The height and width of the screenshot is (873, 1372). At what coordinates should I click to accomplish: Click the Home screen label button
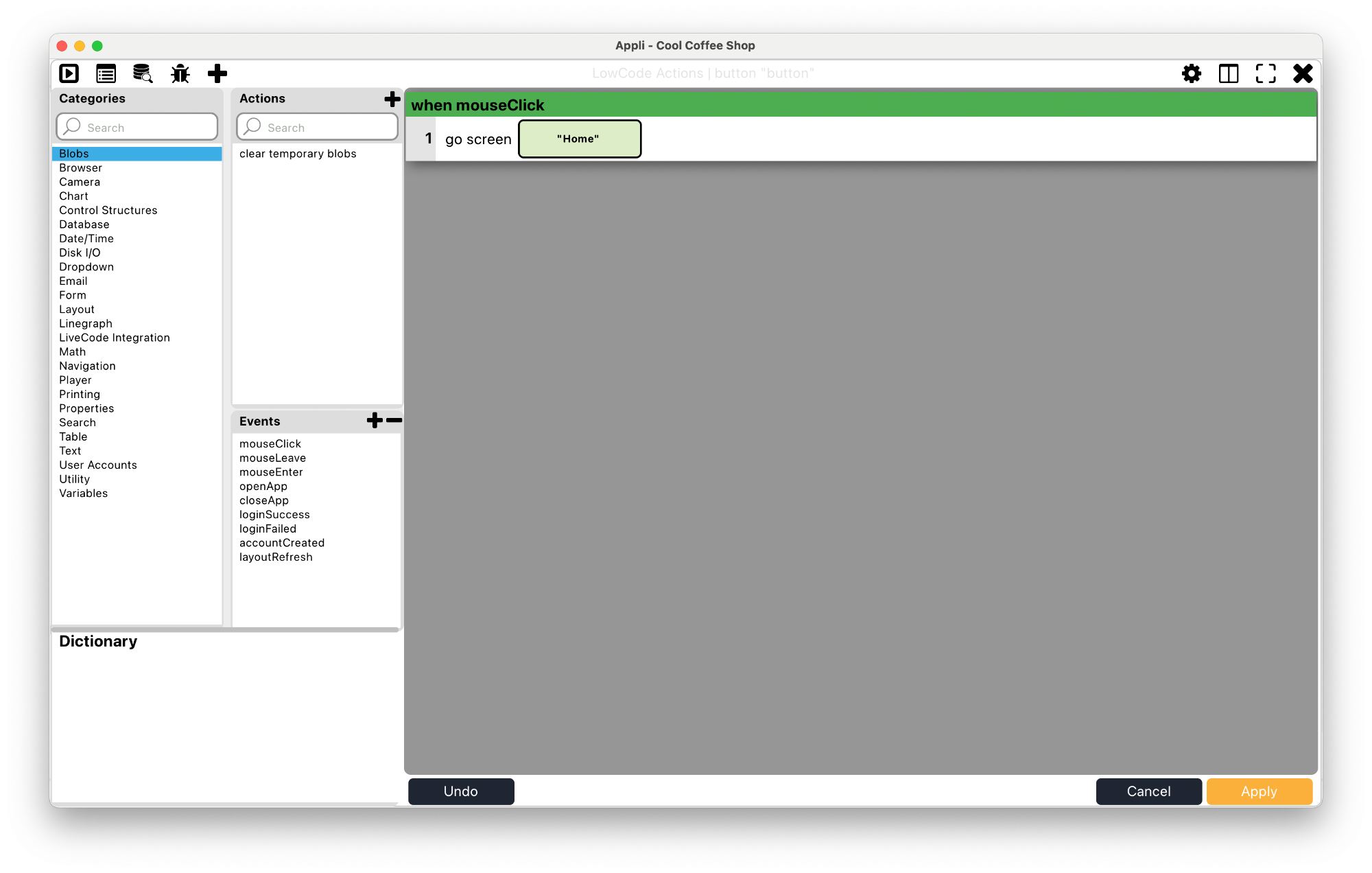click(579, 139)
